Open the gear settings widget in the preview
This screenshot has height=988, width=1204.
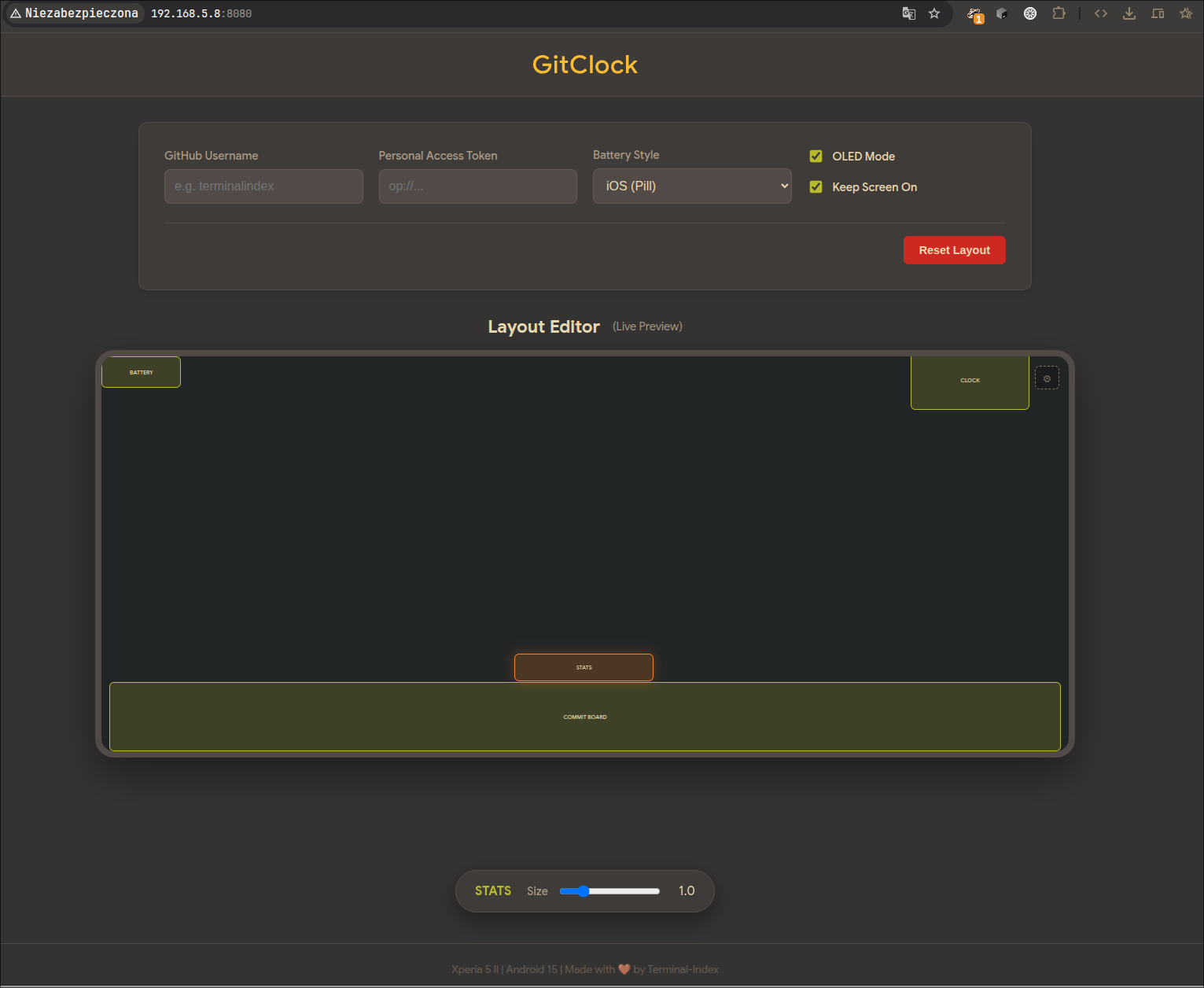(1047, 378)
